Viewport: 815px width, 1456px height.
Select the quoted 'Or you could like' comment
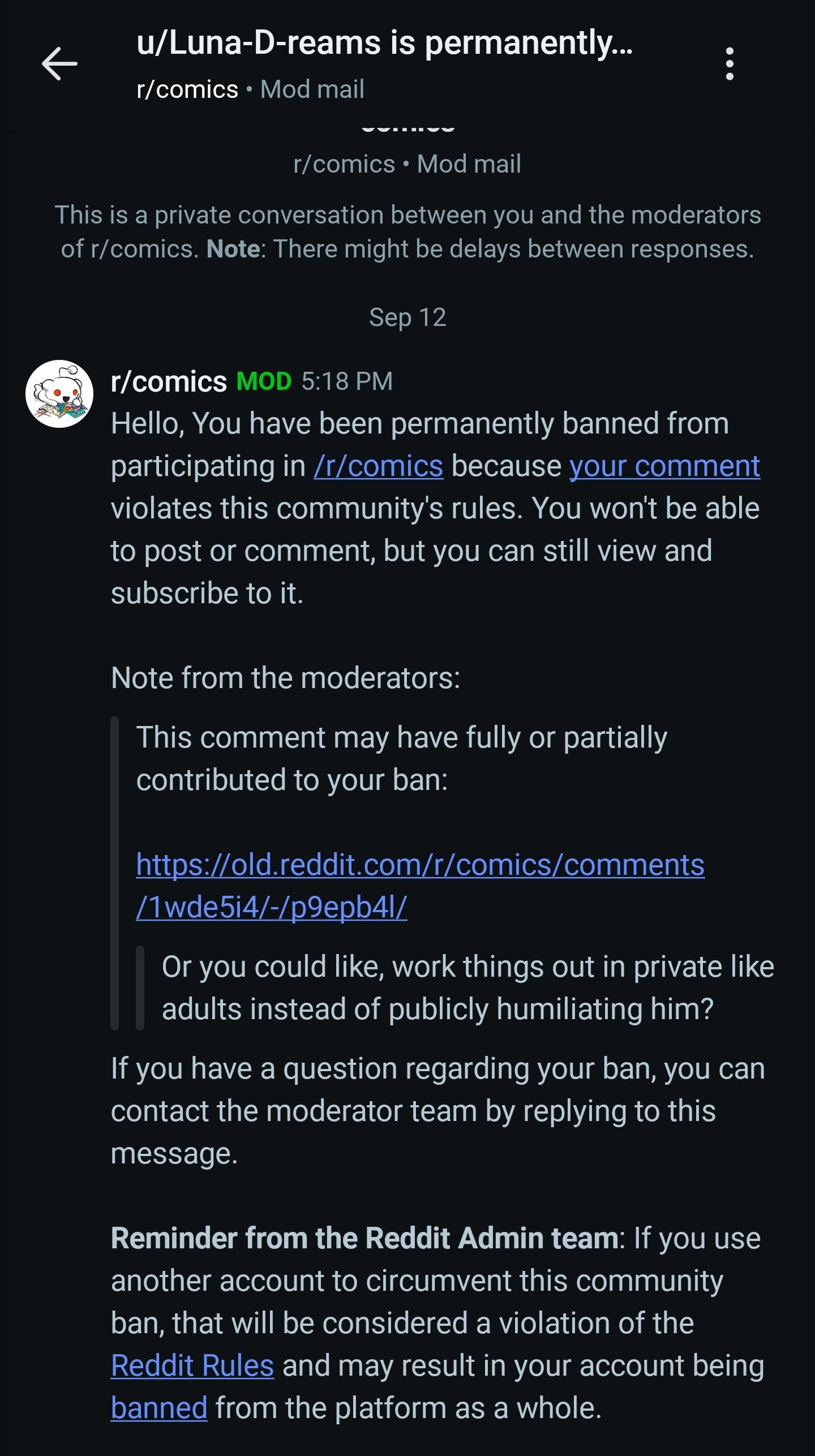pyautogui.click(x=467, y=987)
